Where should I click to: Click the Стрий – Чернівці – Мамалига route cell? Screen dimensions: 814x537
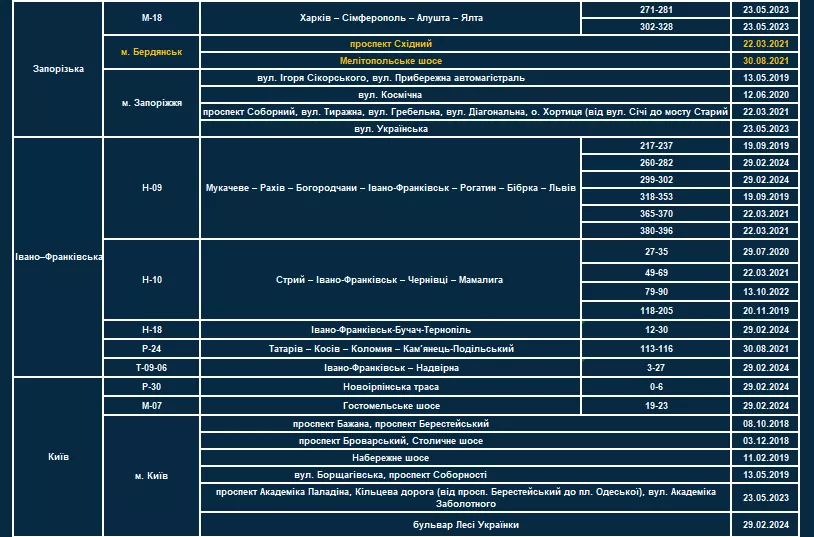pos(391,280)
